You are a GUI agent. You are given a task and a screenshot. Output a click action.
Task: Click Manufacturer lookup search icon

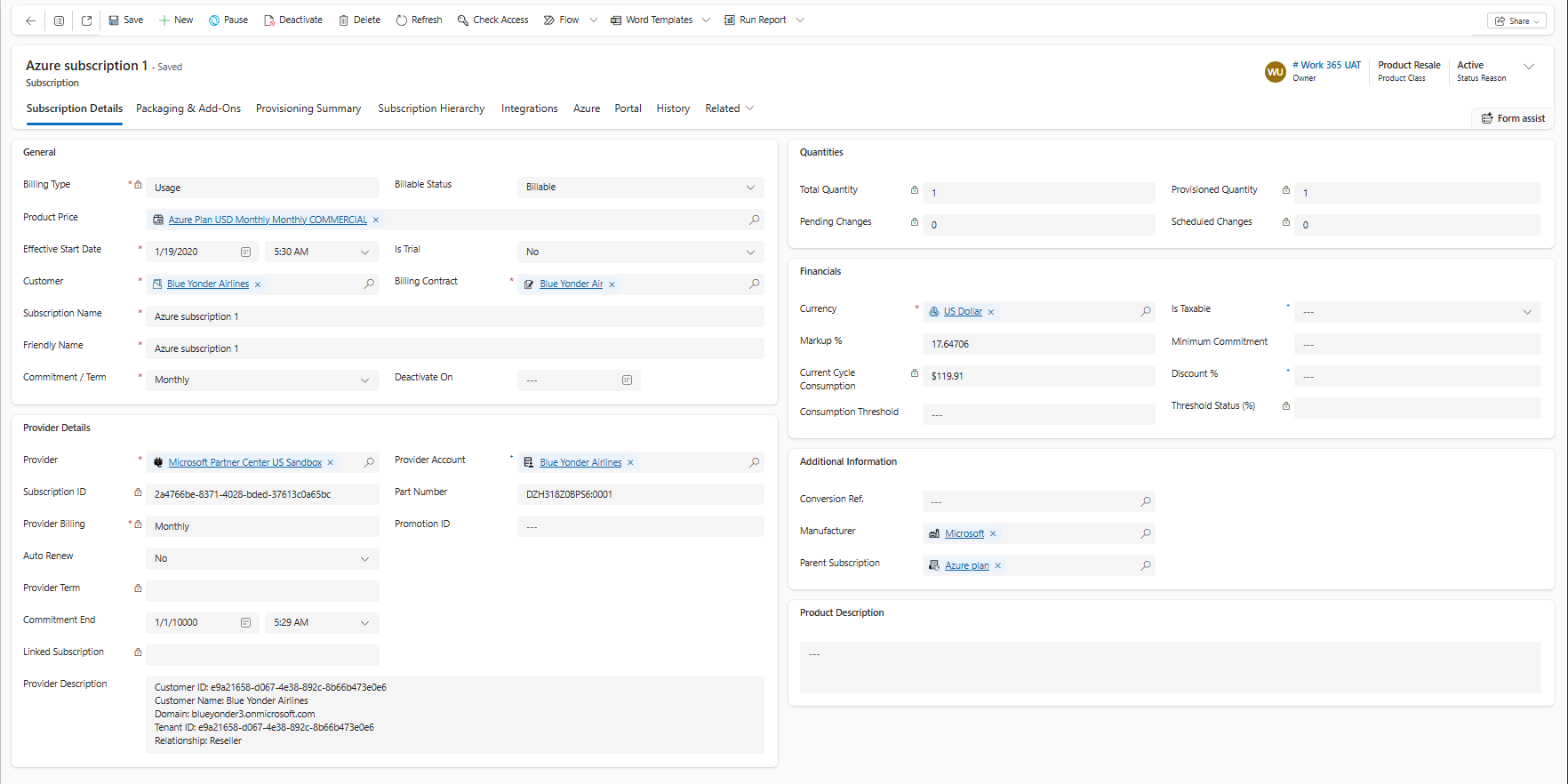click(x=1146, y=534)
